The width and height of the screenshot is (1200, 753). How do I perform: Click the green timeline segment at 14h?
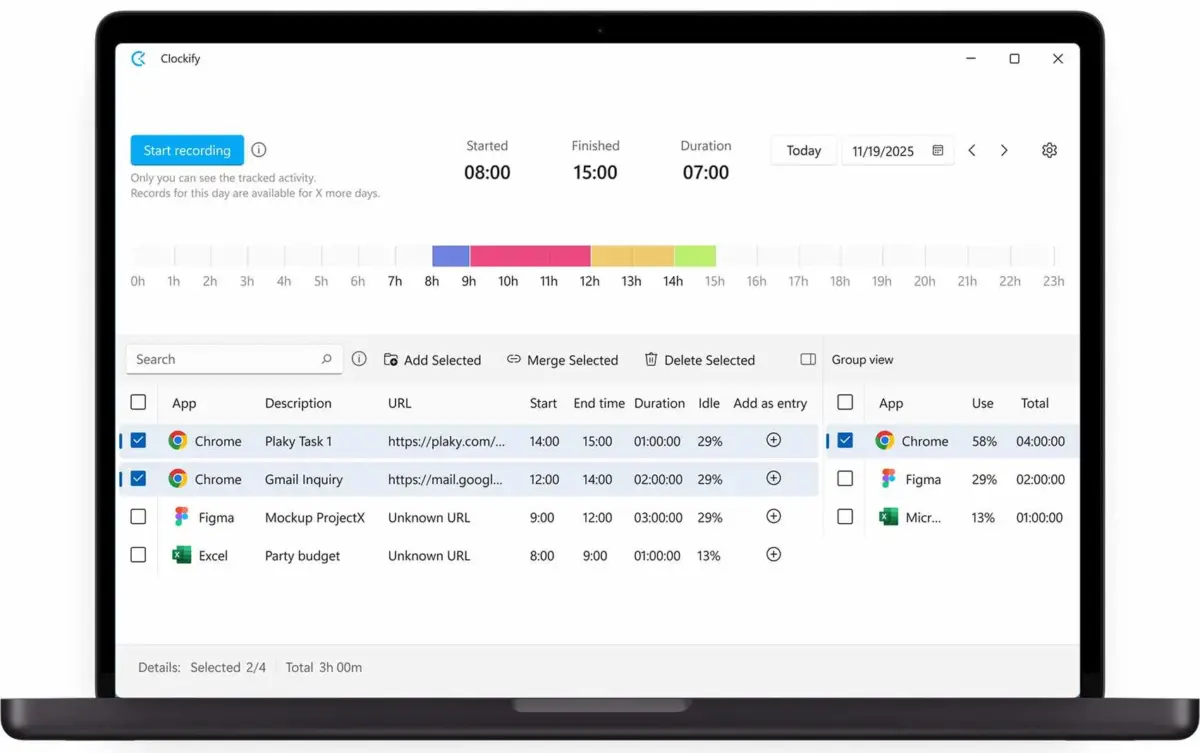point(695,256)
